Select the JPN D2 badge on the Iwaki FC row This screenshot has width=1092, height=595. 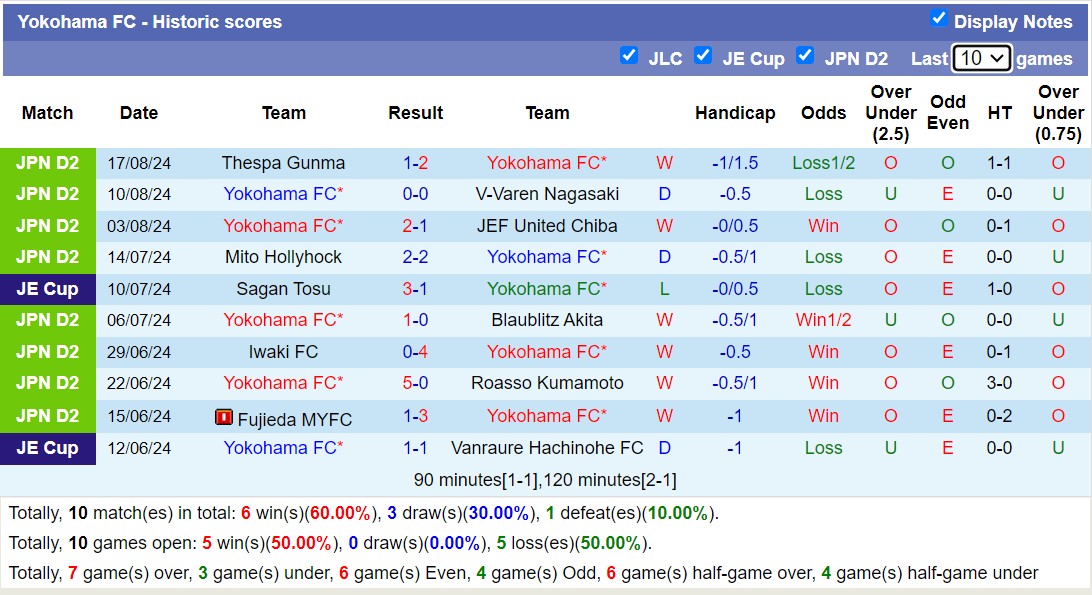coord(47,352)
